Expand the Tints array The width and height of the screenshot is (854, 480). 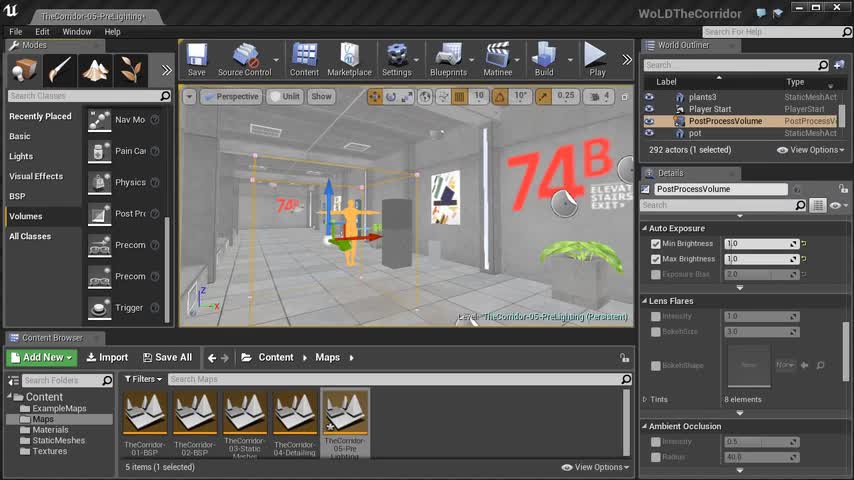(x=645, y=399)
